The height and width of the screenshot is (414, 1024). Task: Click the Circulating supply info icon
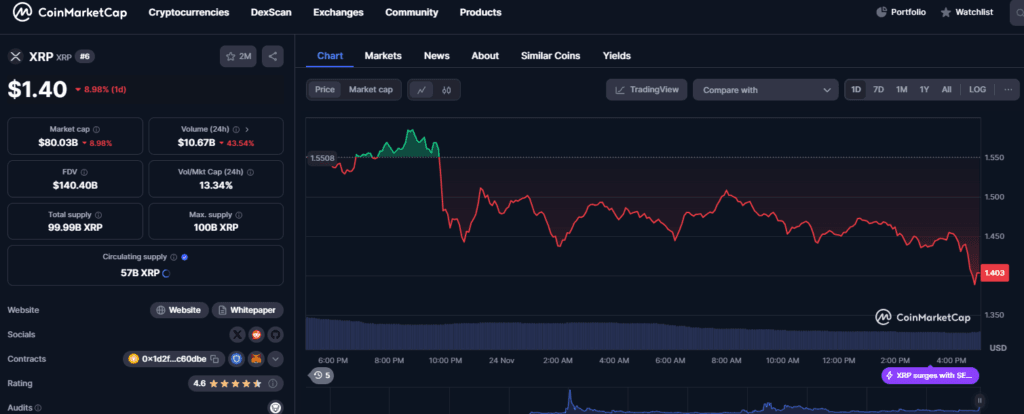tap(174, 257)
